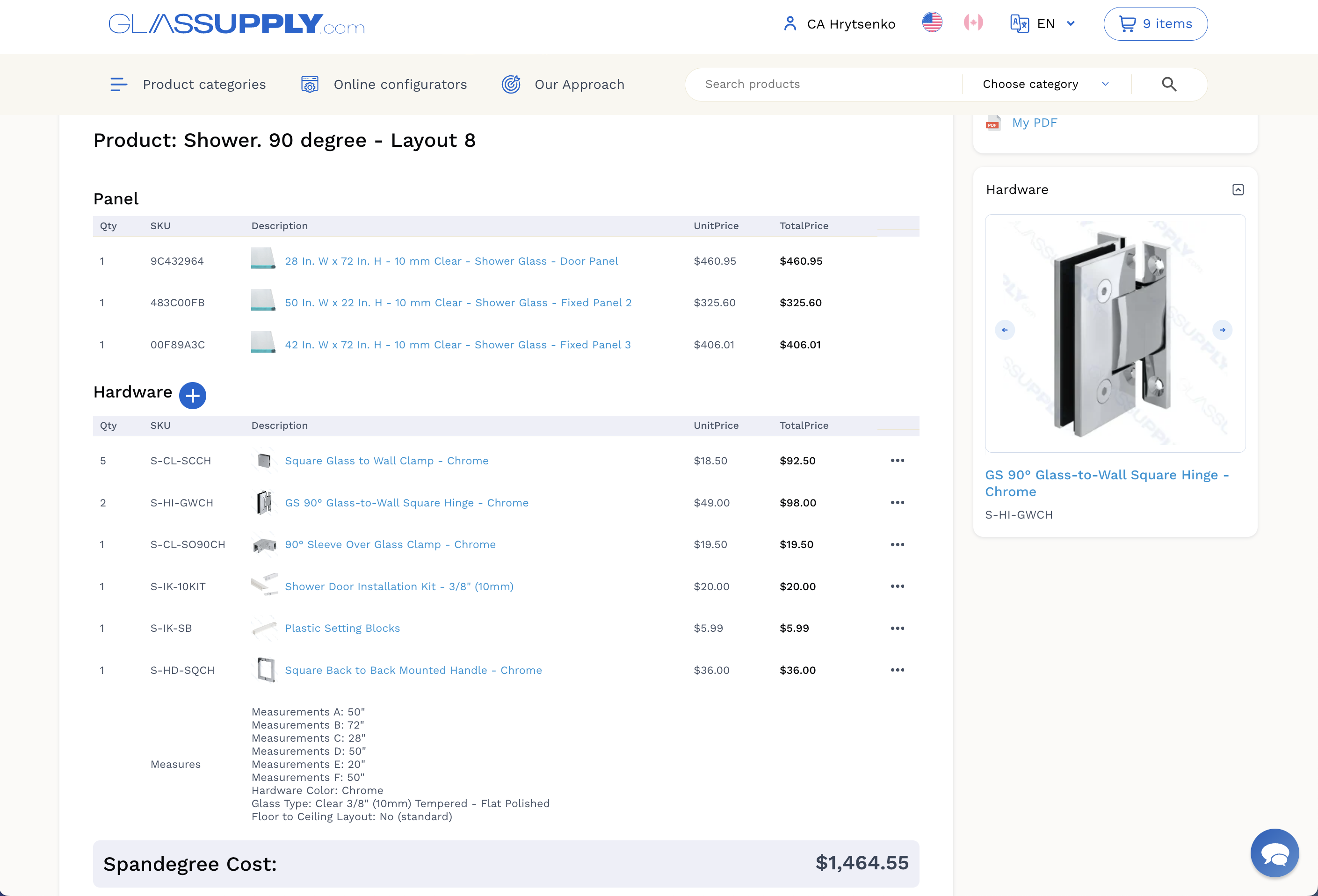
Task: Click the Online configurators gear icon
Action: coord(310,85)
